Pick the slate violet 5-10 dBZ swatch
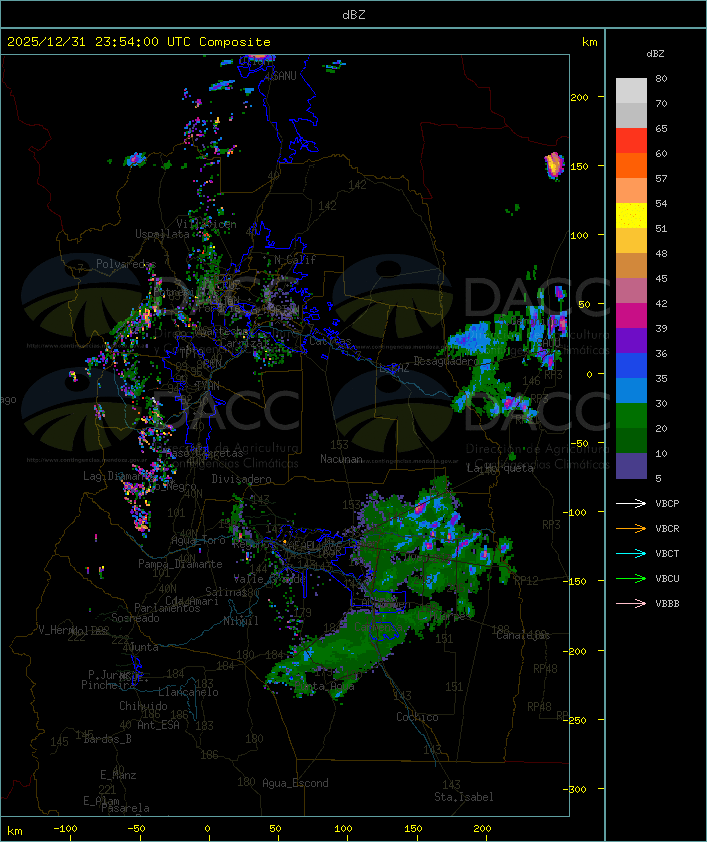Image resolution: width=707 pixels, height=842 pixels. point(631,466)
